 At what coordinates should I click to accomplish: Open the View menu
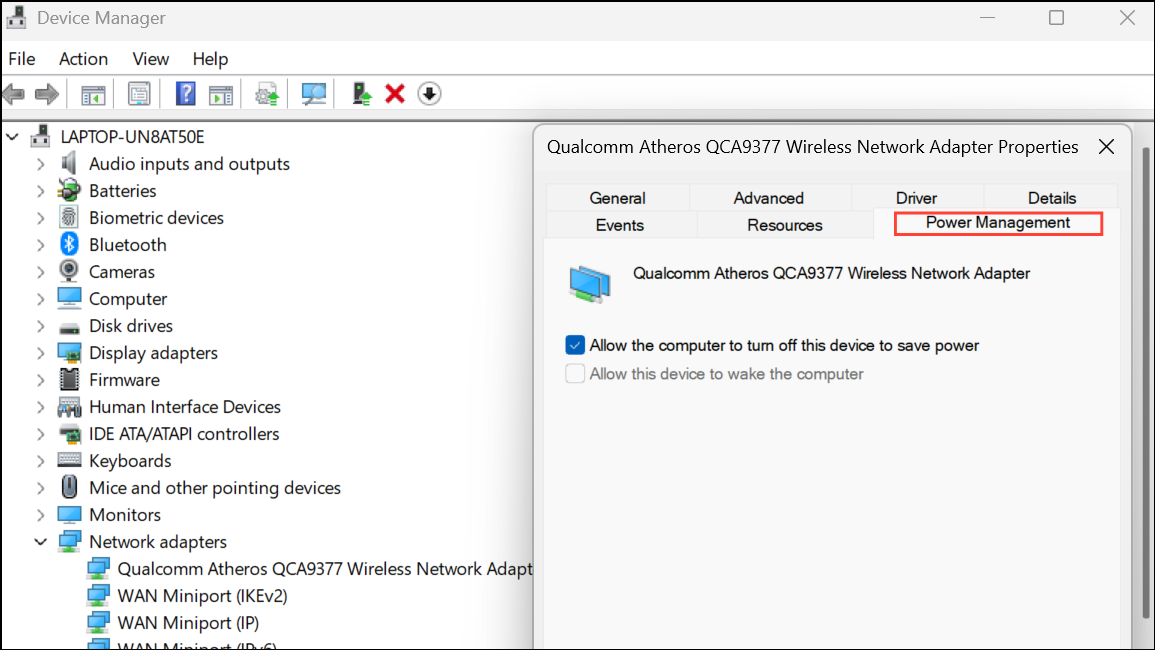(150, 59)
